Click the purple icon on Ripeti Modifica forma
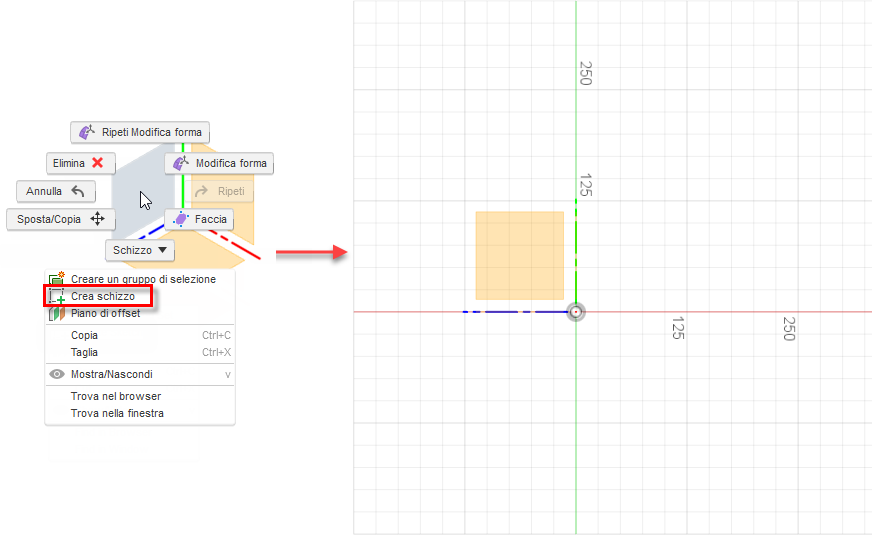 [x=87, y=132]
